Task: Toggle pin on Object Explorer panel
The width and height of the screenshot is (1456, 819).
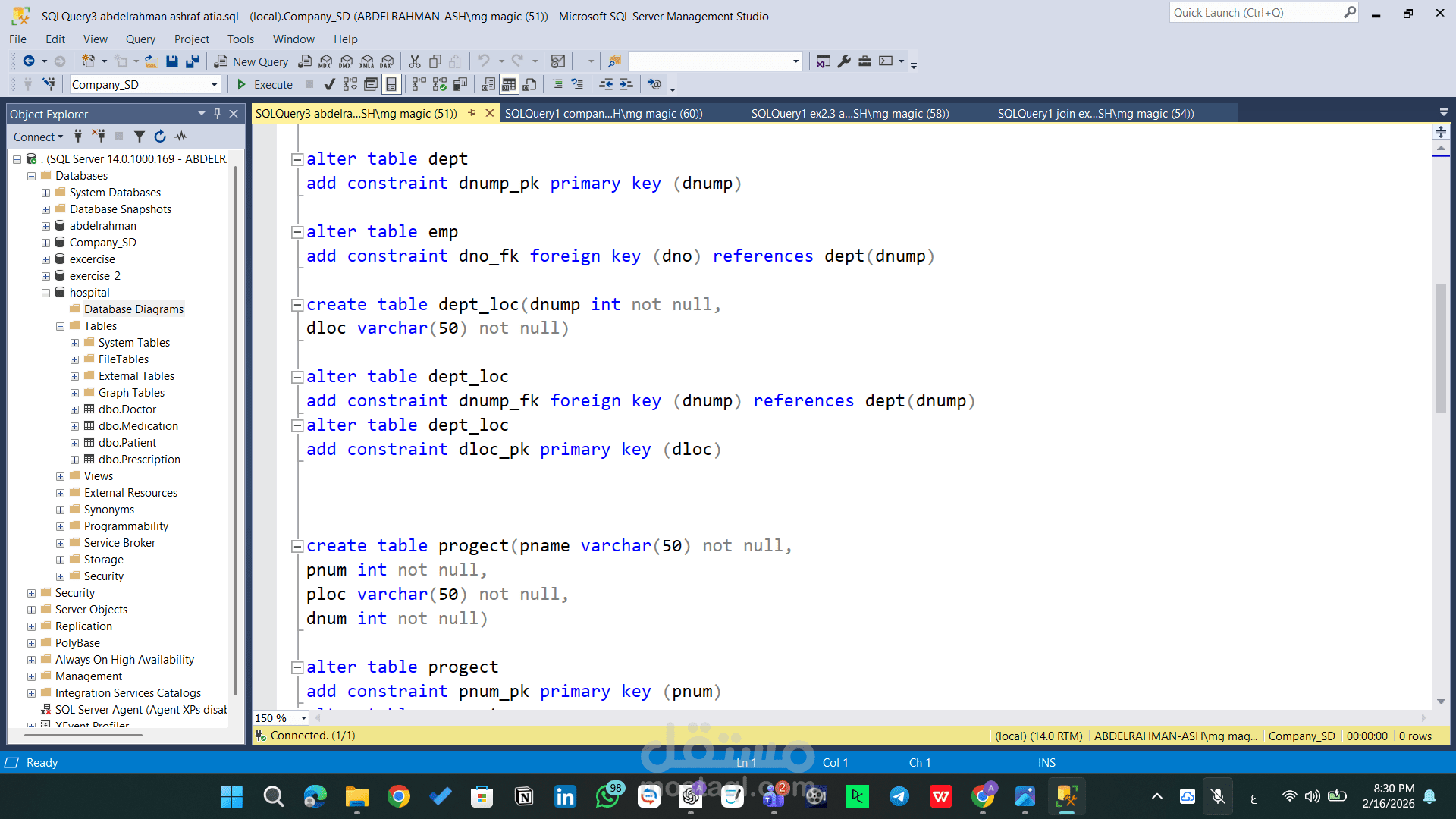Action: [x=217, y=114]
